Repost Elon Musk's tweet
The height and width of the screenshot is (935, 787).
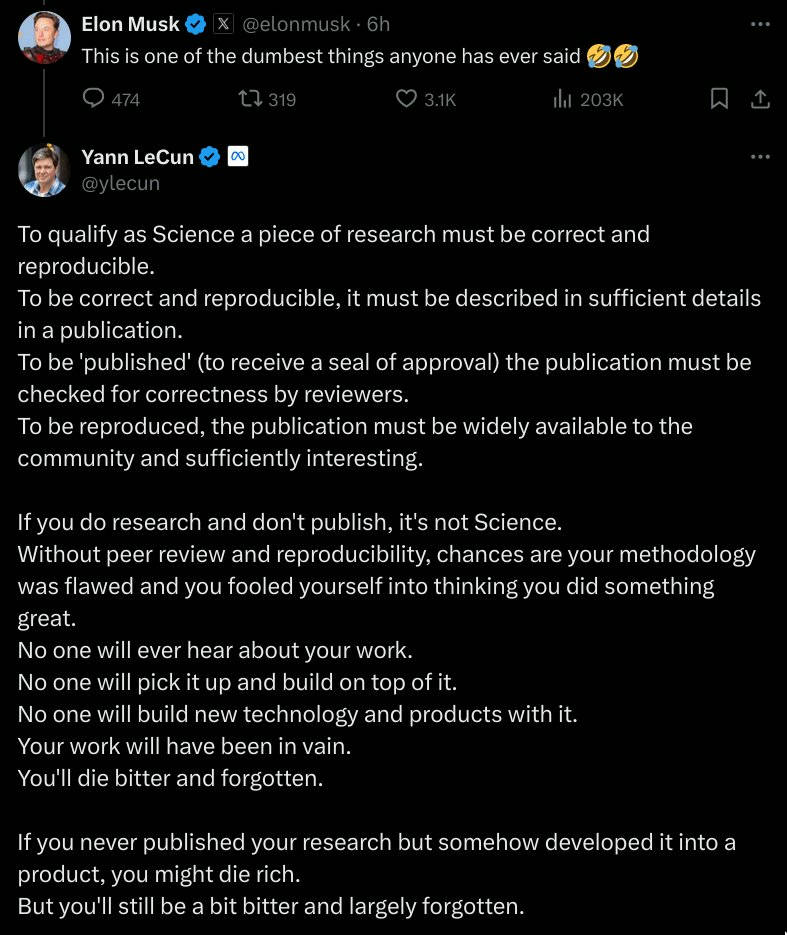coord(267,98)
